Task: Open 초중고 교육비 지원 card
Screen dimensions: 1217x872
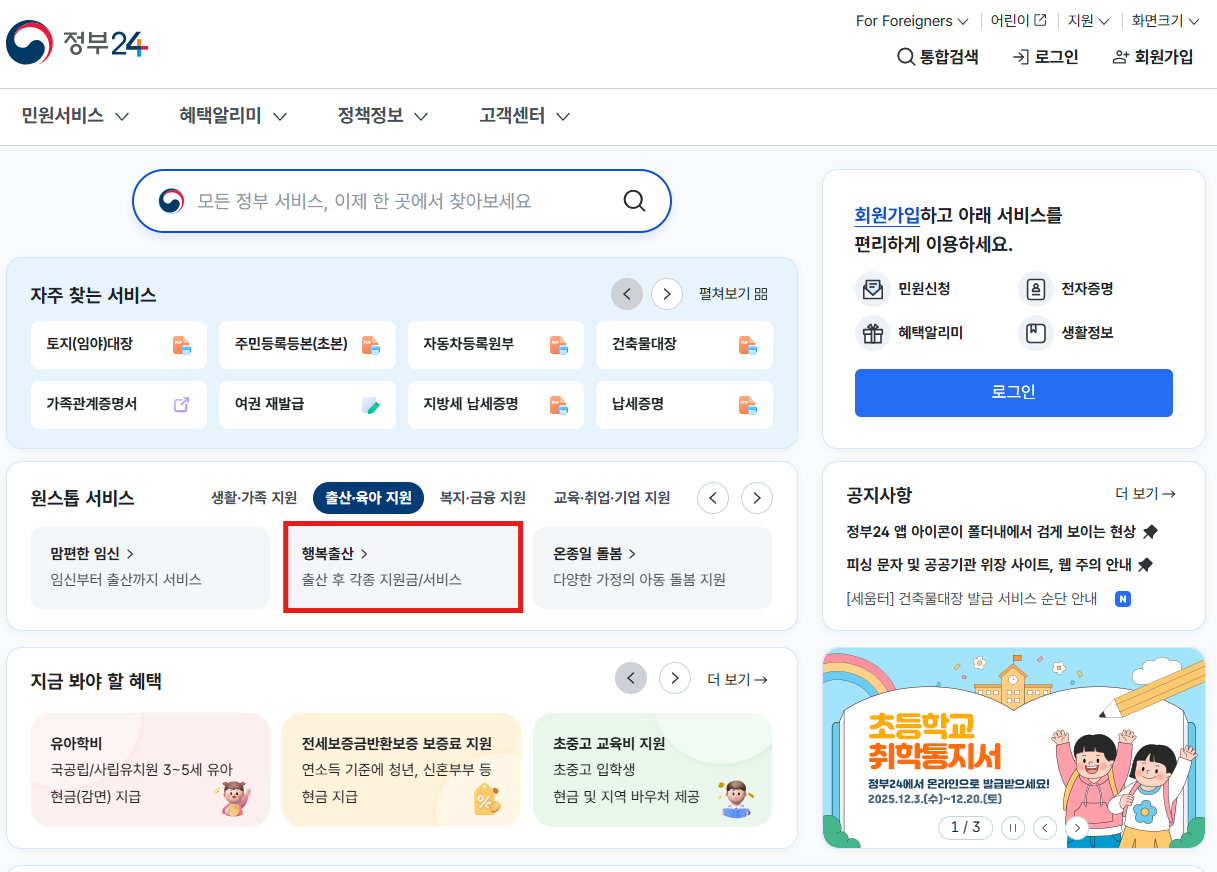Action: click(652, 770)
